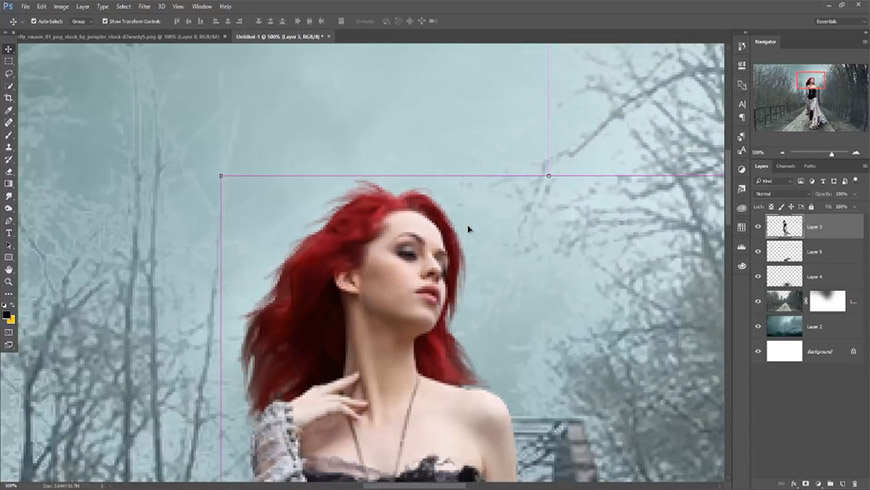Open the Adjustments panel icon
870x490 pixels.
click(x=742, y=169)
